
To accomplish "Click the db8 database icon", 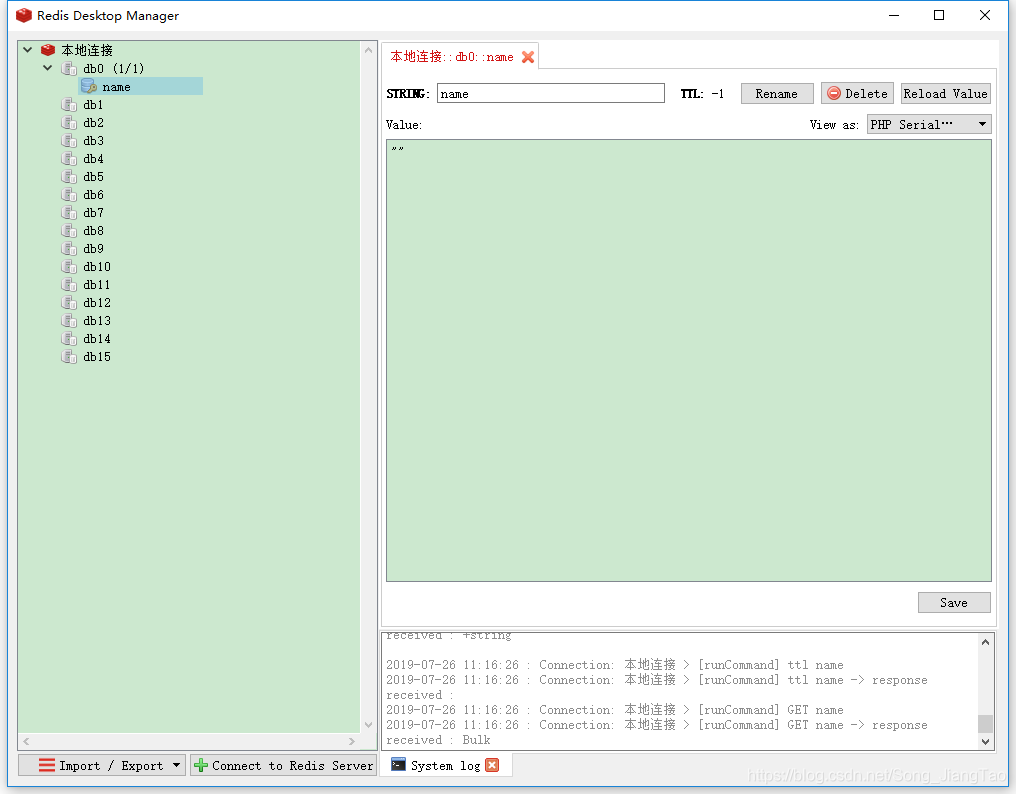I will coord(69,231).
